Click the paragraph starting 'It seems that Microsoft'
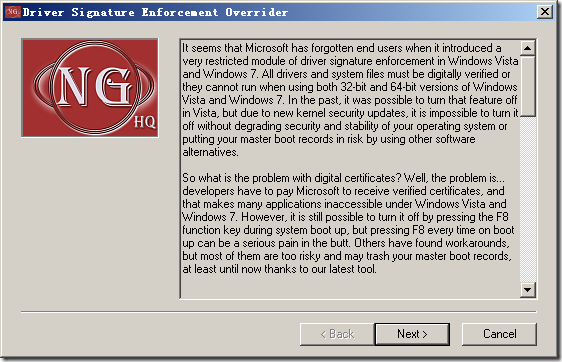Image resolution: width=562 pixels, height=362 pixels. 350,100
